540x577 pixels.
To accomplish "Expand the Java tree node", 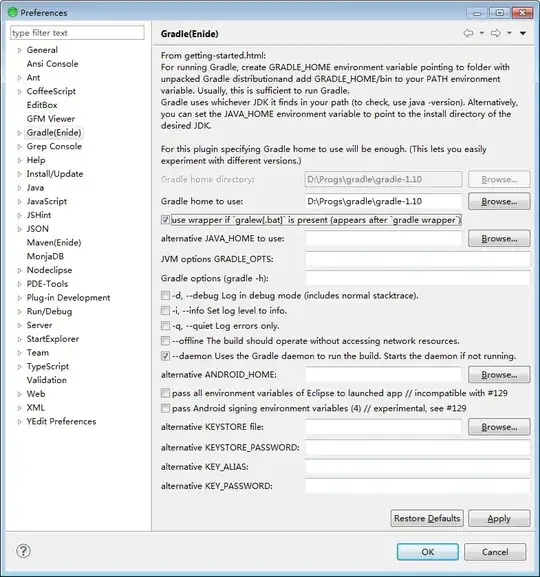I will pos(20,188).
